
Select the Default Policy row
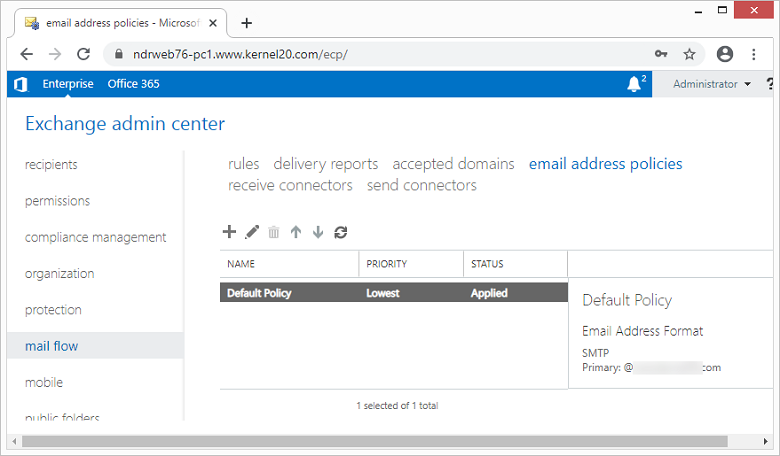[393, 293]
